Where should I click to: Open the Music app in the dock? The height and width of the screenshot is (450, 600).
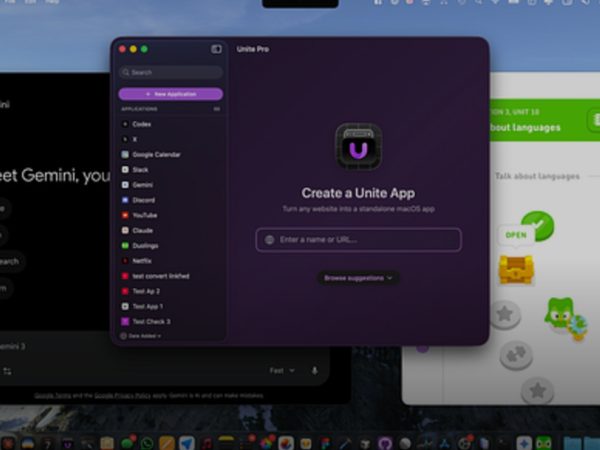click(207, 443)
